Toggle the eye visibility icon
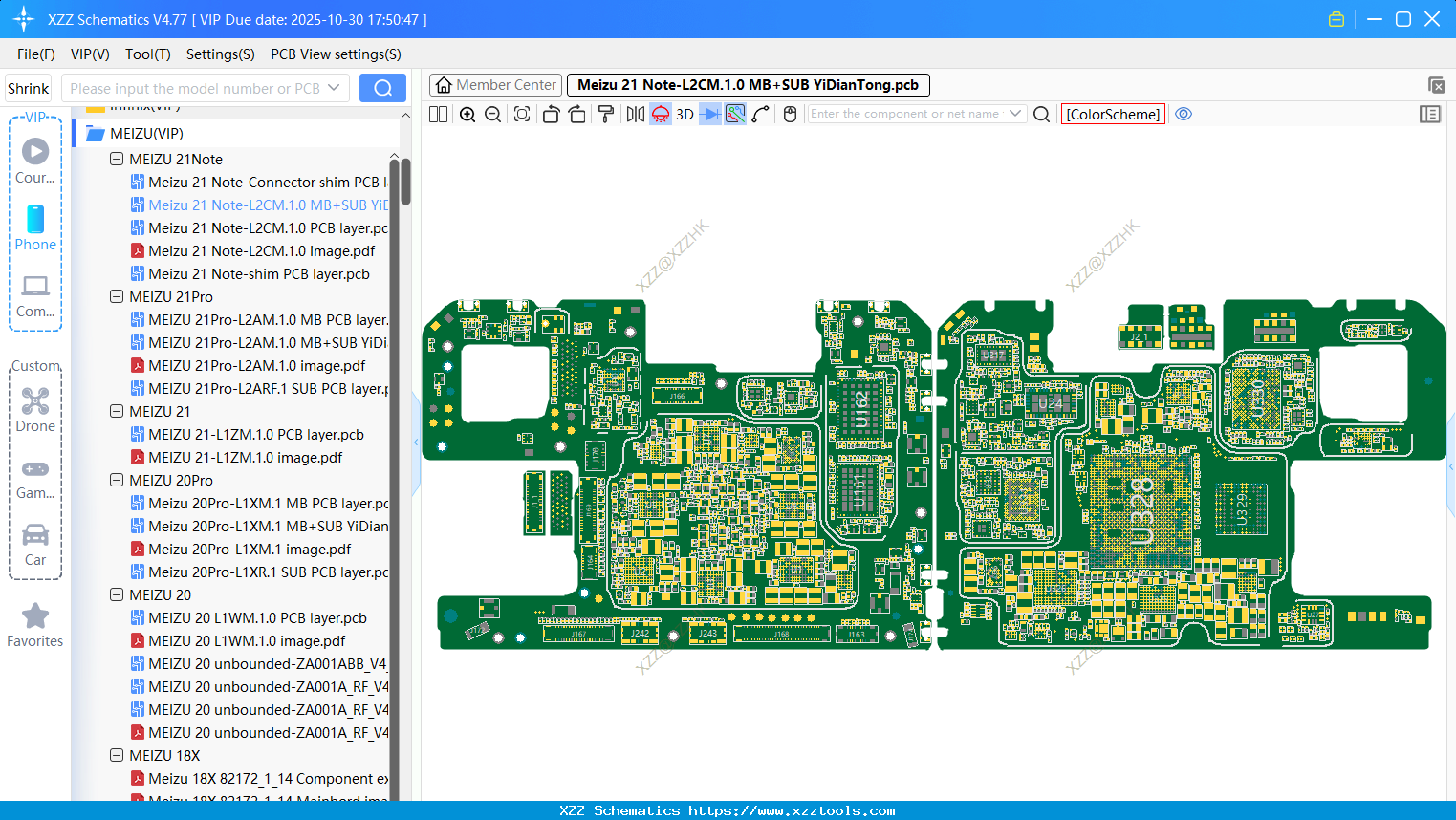The width and height of the screenshot is (1456, 820). pos(1184,114)
